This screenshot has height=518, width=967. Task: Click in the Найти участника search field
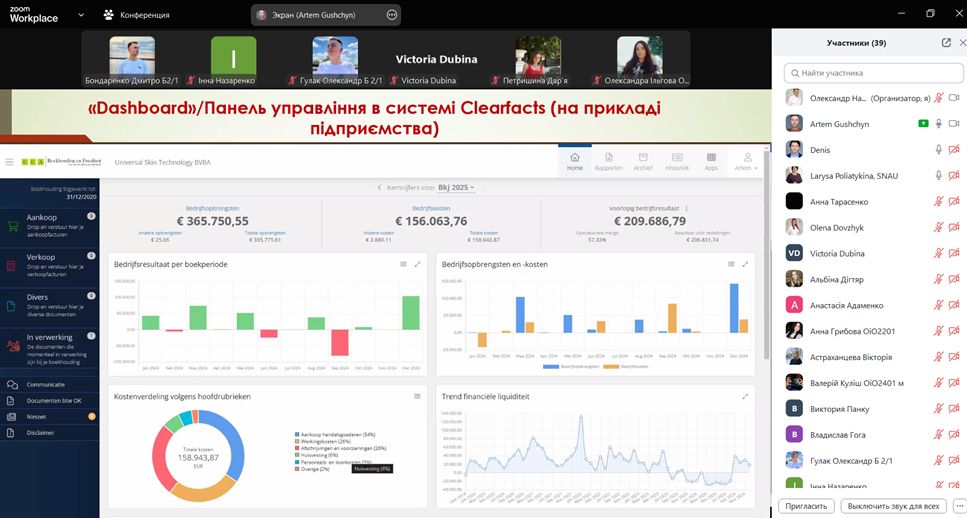coord(873,73)
